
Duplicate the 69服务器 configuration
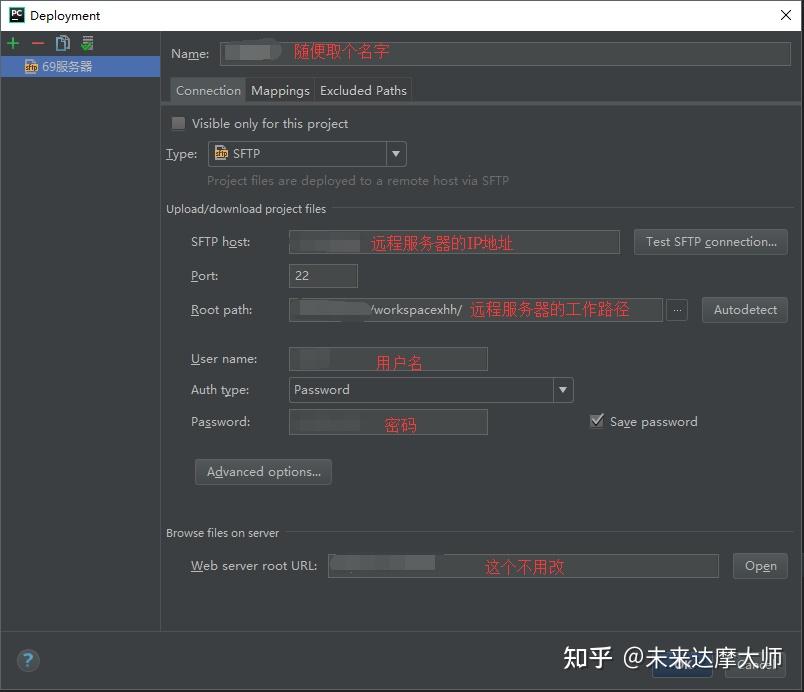pyautogui.click(x=61, y=43)
